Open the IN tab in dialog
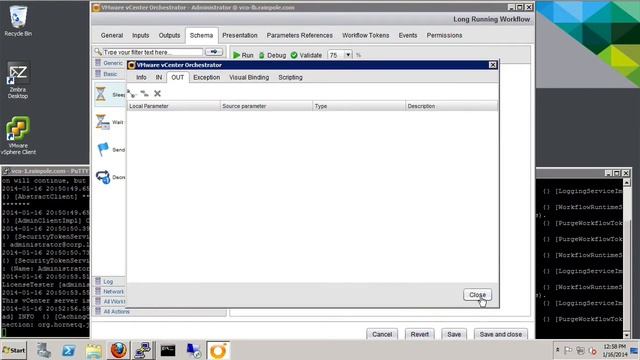 [x=159, y=78]
